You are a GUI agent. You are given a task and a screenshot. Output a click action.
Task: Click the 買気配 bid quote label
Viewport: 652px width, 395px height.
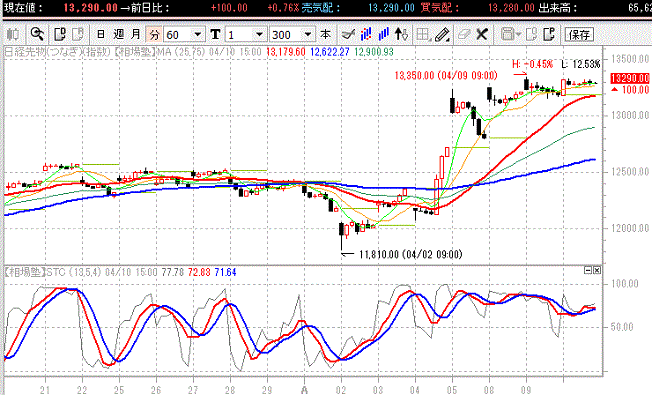tap(439, 8)
